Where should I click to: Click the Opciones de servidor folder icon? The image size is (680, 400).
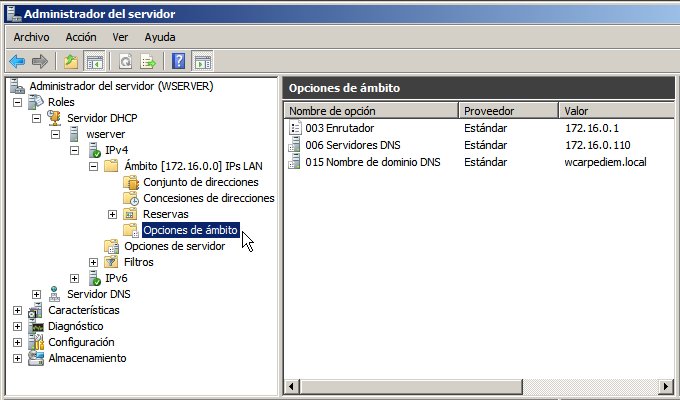[x=111, y=246]
